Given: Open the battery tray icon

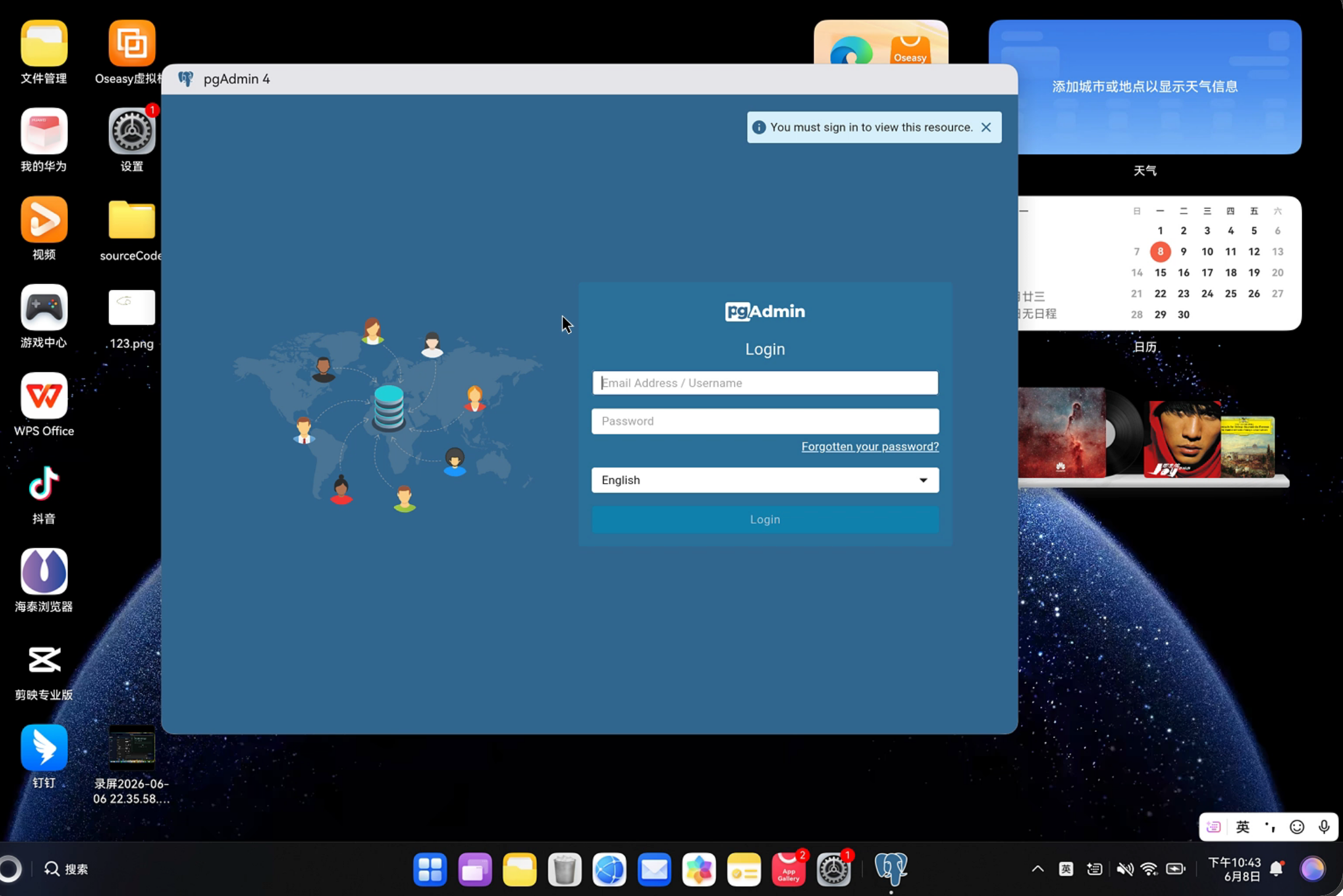Looking at the screenshot, I should pyautogui.click(x=1176, y=869).
